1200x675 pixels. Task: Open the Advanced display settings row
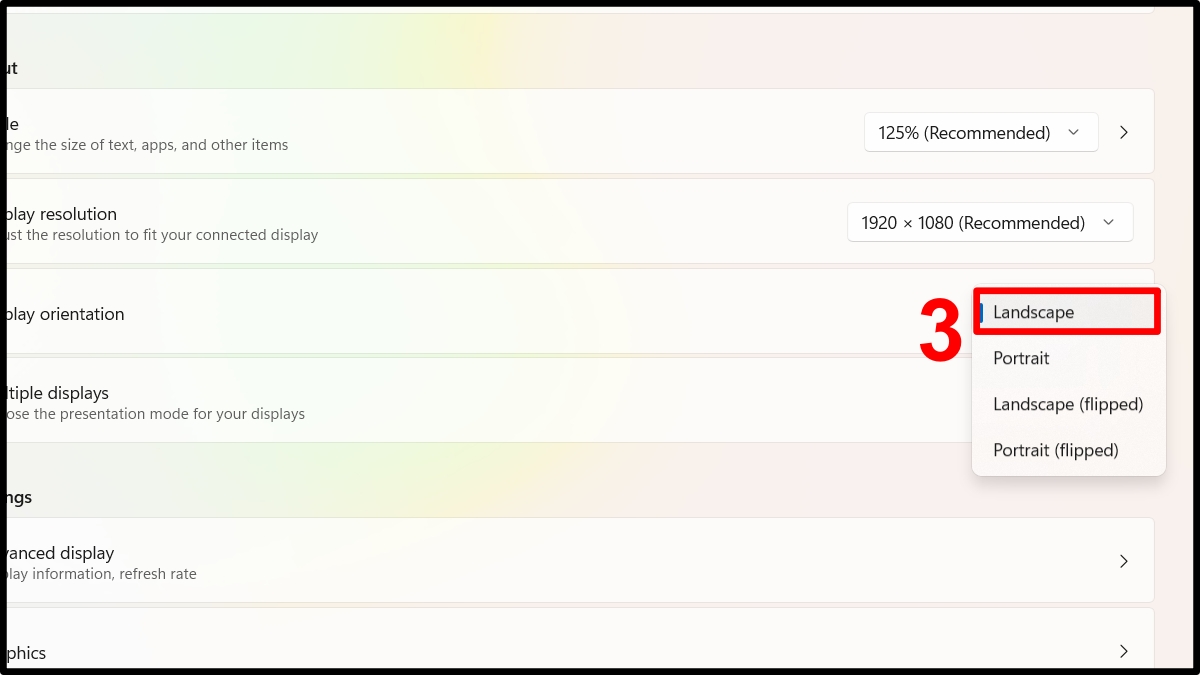[x=500, y=560]
